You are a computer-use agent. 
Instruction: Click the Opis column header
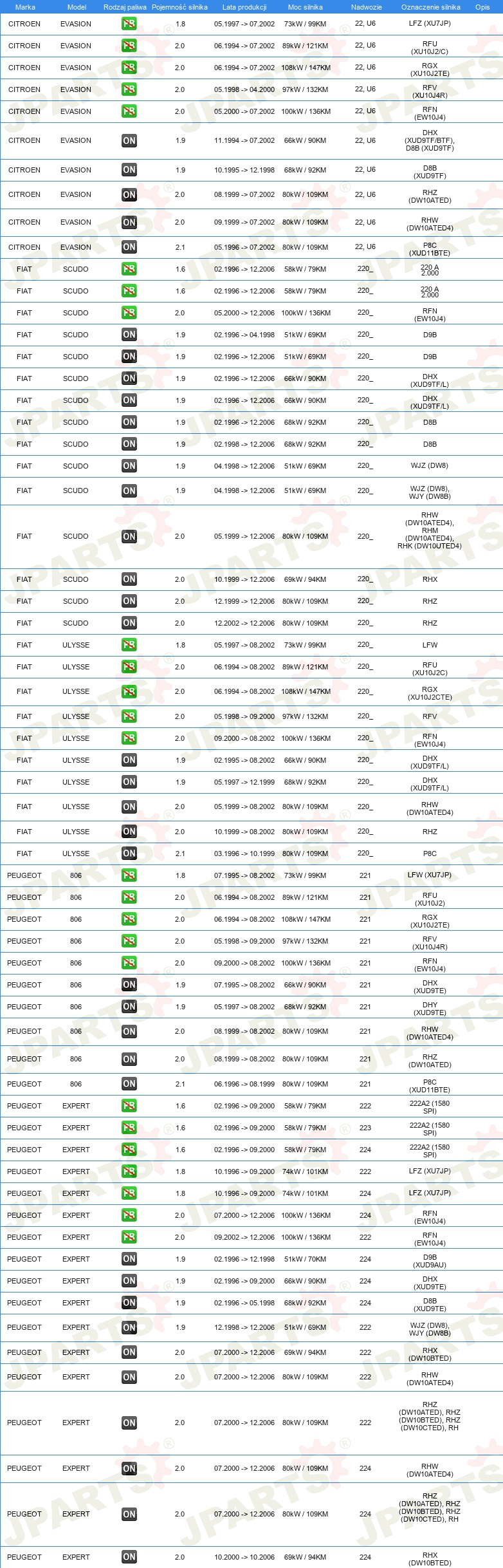[x=482, y=7]
